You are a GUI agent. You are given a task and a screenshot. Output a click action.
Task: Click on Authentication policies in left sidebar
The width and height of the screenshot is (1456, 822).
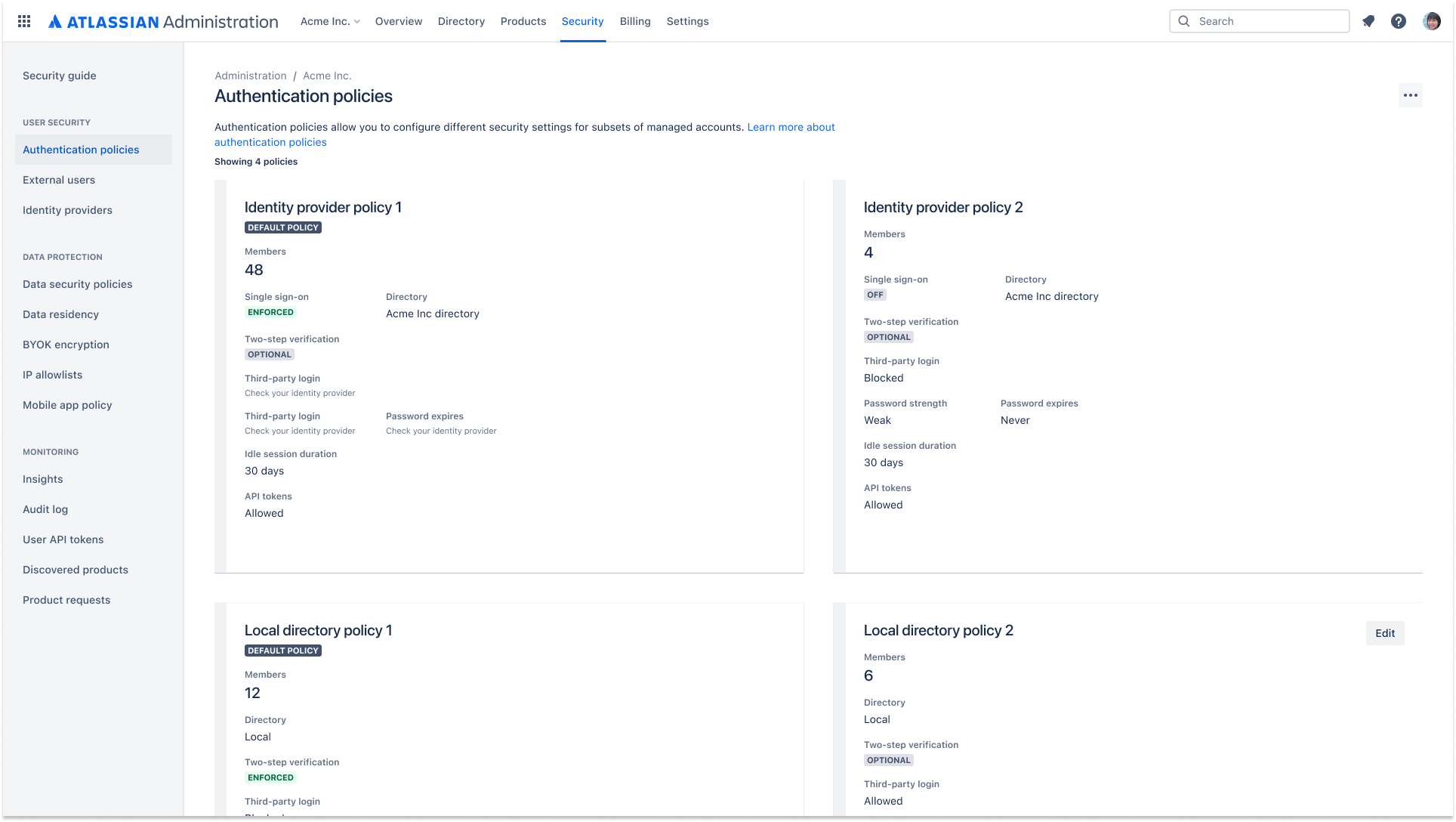point(81,149)
